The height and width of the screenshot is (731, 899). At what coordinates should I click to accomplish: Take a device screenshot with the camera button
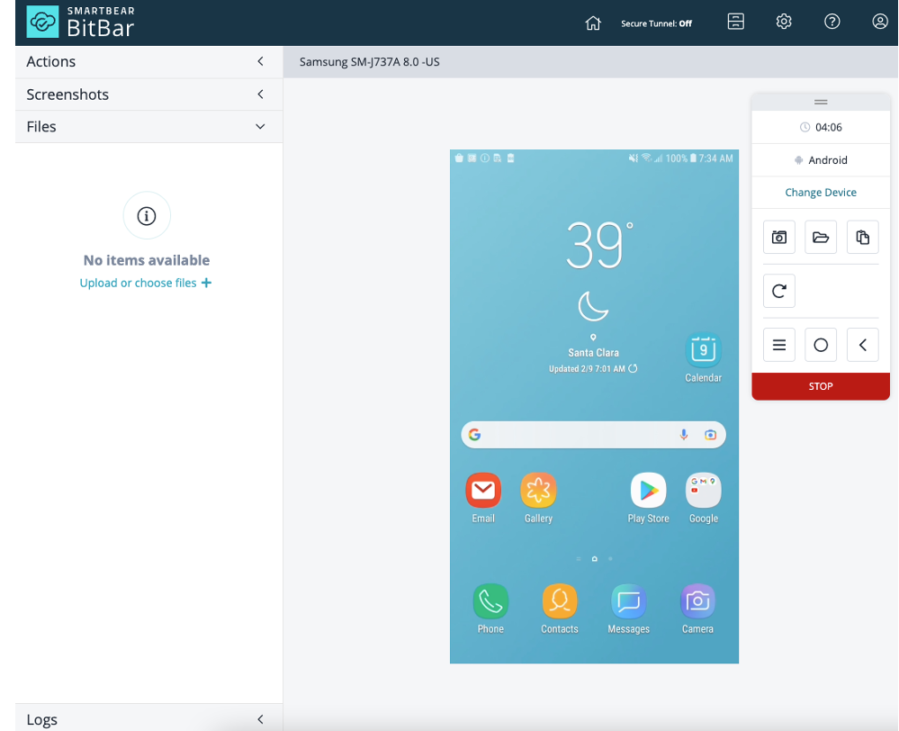(x=779, y=237)
